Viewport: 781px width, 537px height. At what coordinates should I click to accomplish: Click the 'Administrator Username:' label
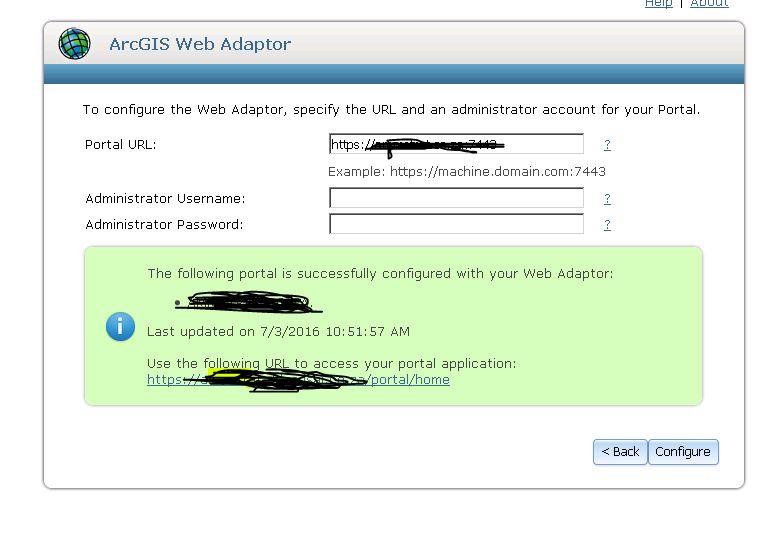(x=165, y=199)
